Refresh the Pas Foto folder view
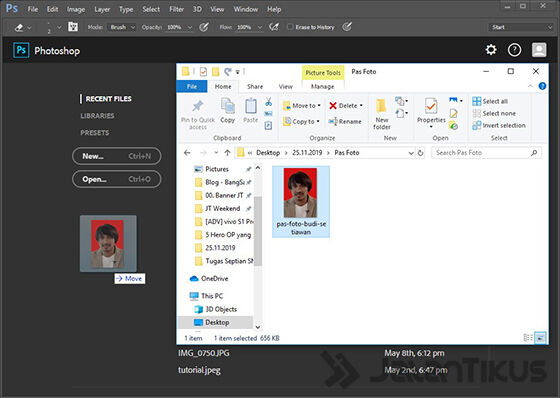The width and height of the screenshot is (560, 398). click(420, 153)
